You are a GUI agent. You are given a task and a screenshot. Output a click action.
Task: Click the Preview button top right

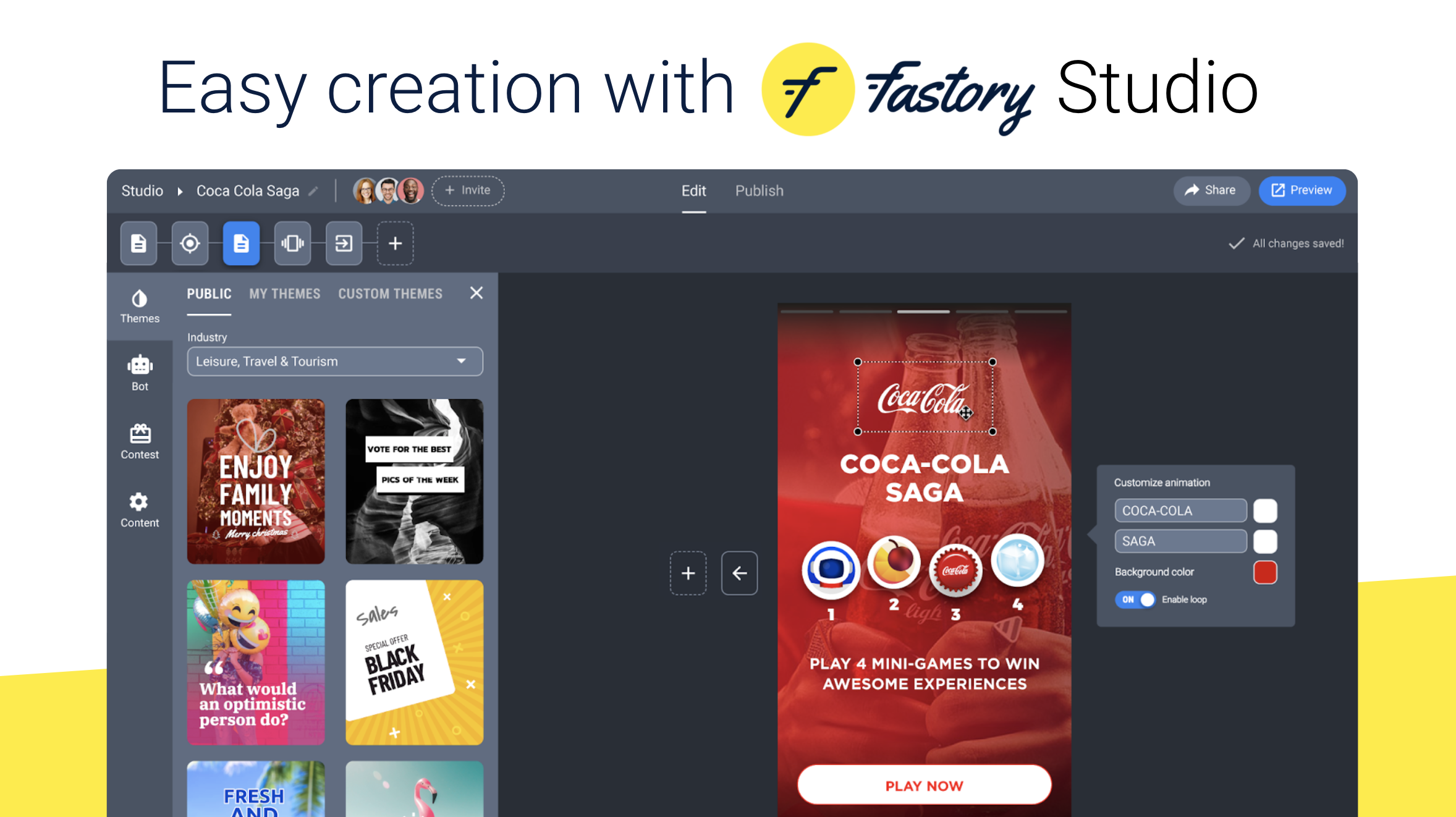click(1300, 190)
